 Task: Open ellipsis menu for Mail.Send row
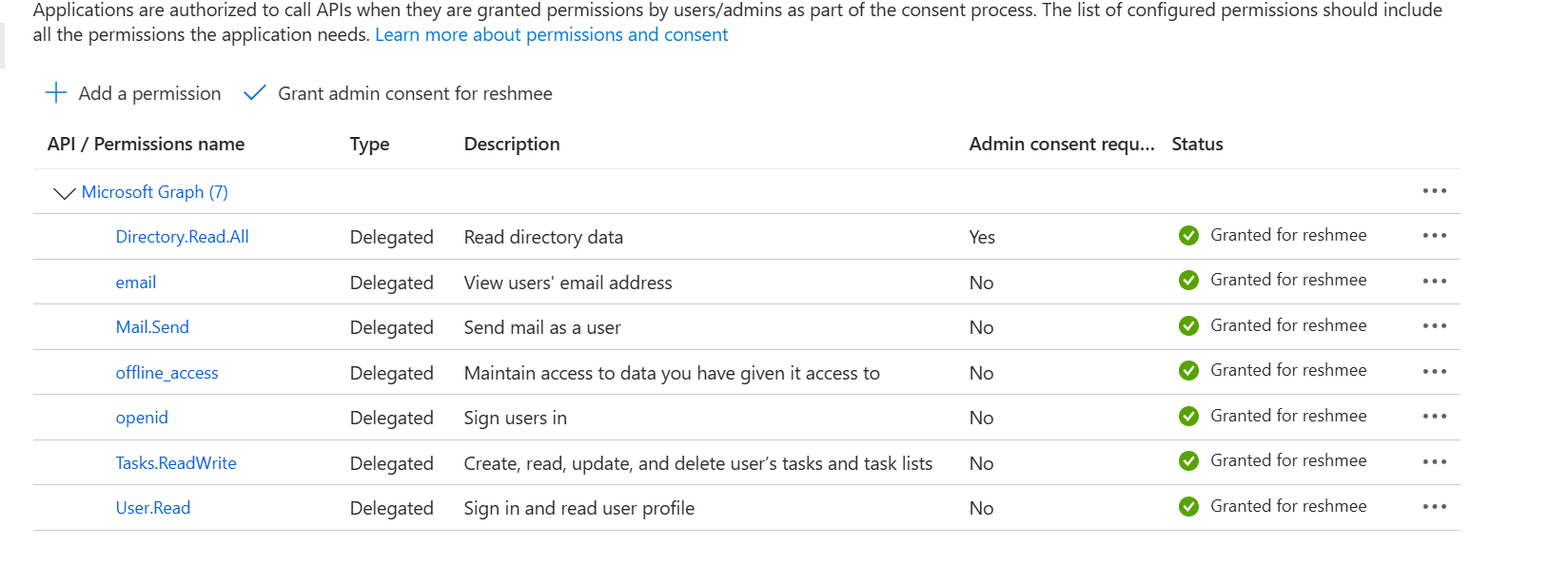click(x=1434, y=326)
